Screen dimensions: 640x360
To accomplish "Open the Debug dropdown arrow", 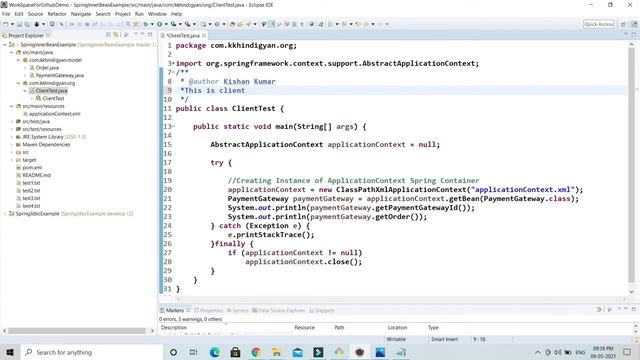I will [152, 24].
